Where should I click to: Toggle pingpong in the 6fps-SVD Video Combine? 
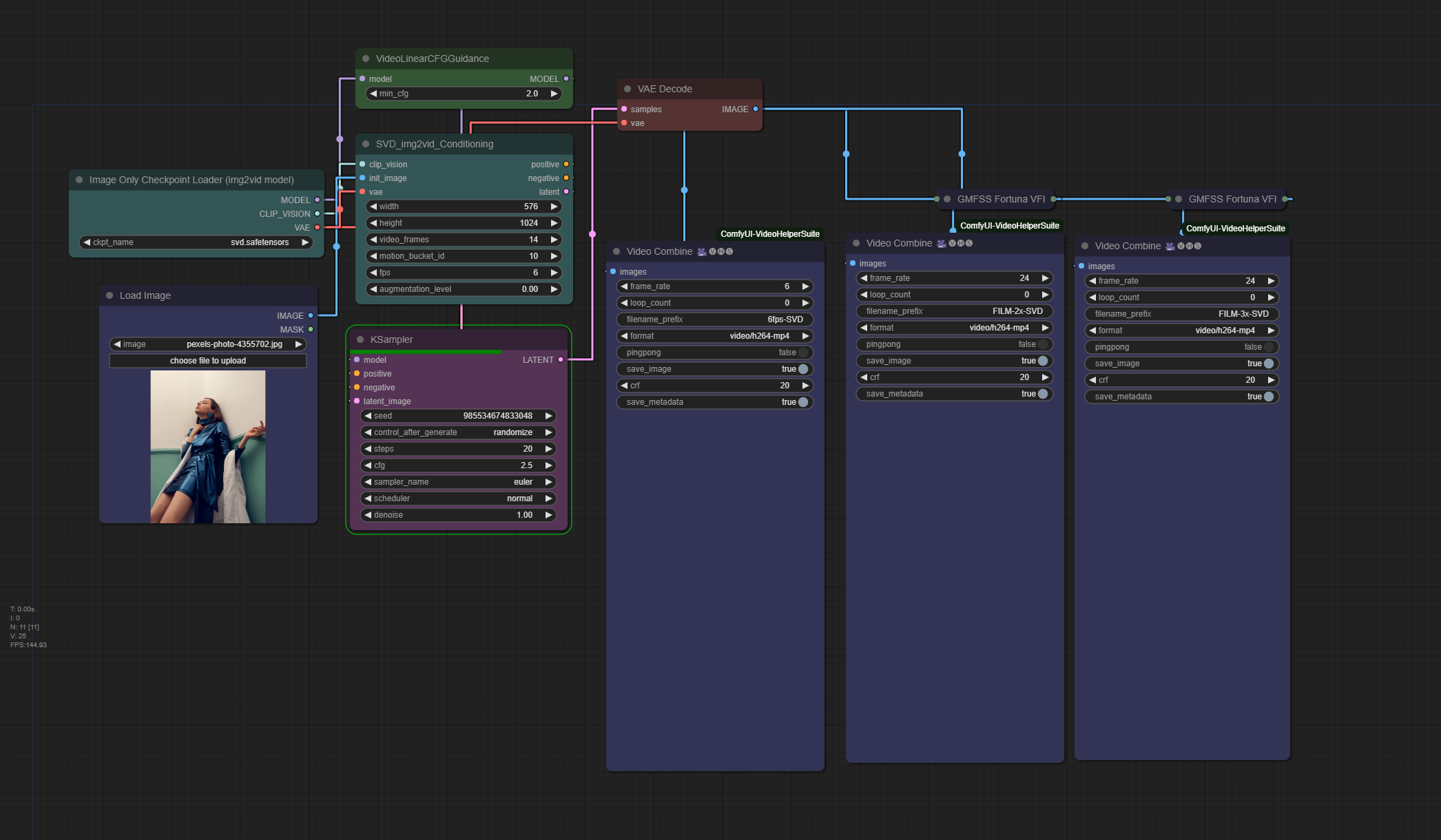click(x=714, y=353)
